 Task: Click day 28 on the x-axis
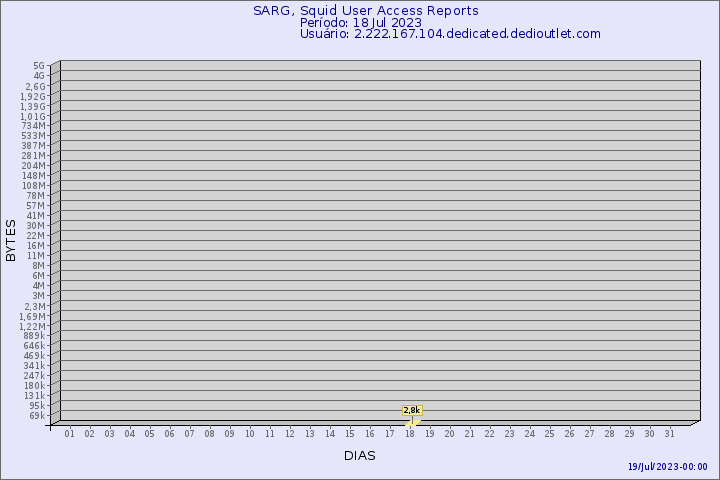point(609,433)
